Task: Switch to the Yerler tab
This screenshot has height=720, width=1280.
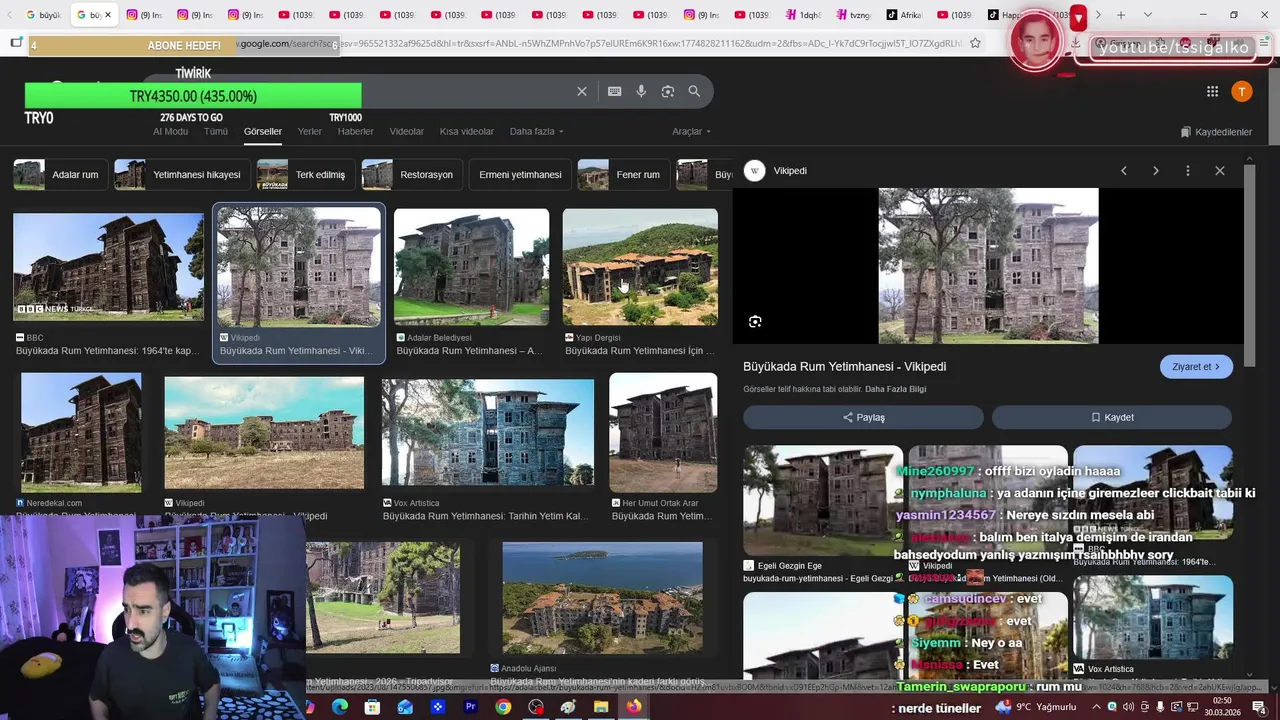Action: coord(309,131)
